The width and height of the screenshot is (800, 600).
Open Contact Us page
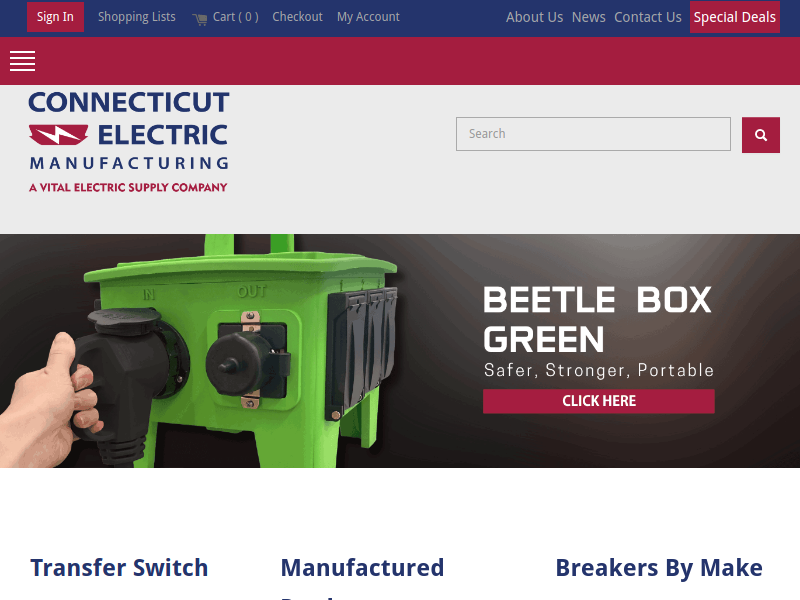[647, 17]
